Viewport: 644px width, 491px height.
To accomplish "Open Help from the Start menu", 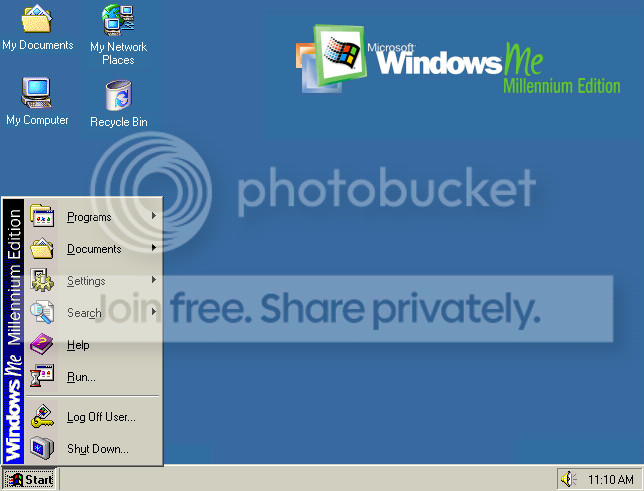I will click(x=94, y=344).
